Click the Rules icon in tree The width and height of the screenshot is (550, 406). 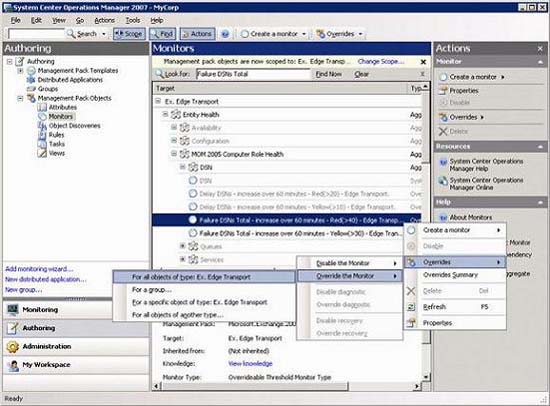42,135
